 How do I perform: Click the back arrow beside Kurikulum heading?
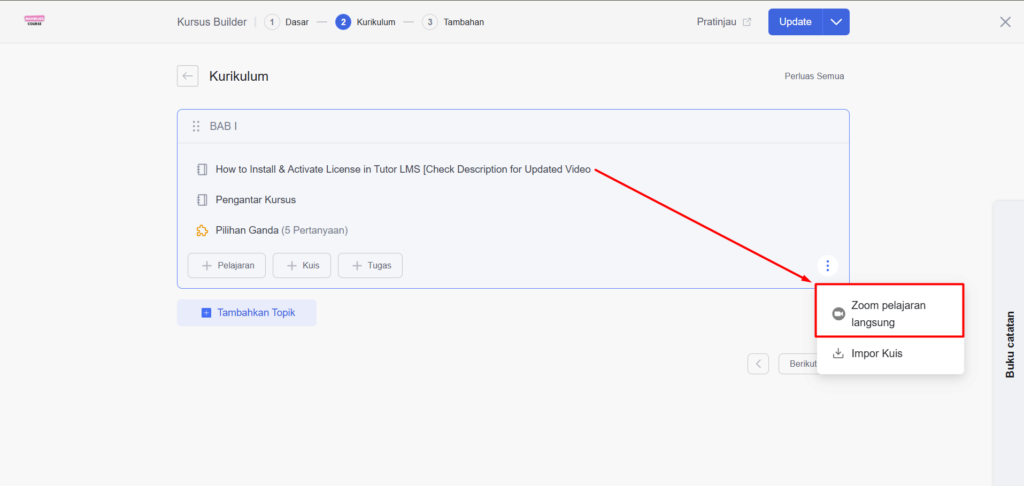pos(188,76)
